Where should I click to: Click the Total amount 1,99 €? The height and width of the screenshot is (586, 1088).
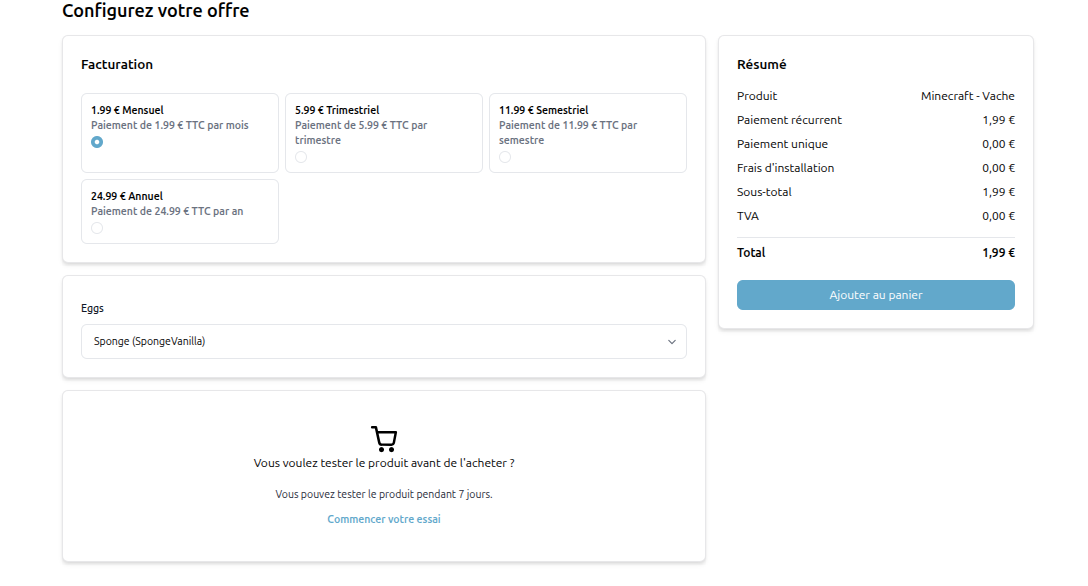point(998,253)
